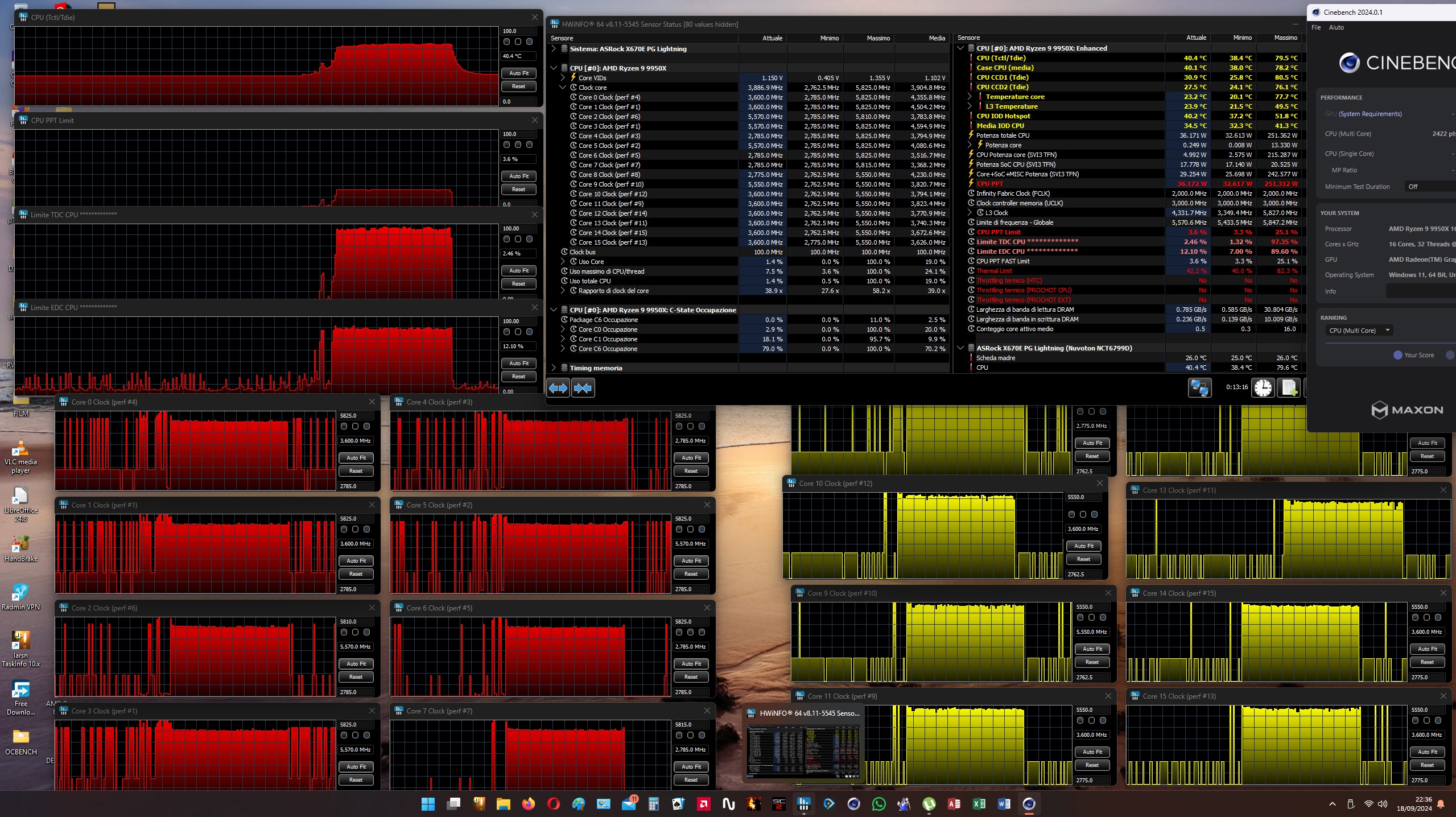Image resolution: width=1456 pixels, height=817 pixels.
Task: Collapse the ASRock Nuvoton NCT6799D section
Action: (x=960, y=348)
